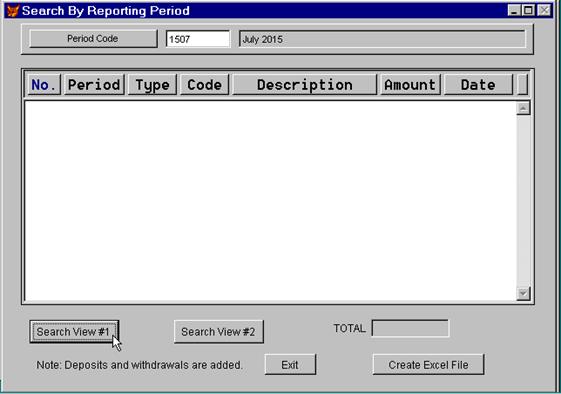Click the Amount column header
This screenshot has width=561, height=394.
(410, 85)
